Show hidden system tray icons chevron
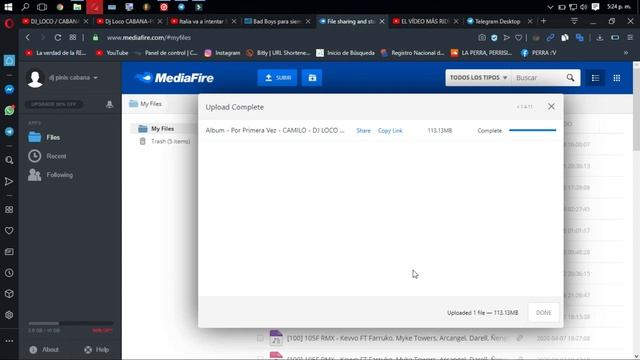 550,7
